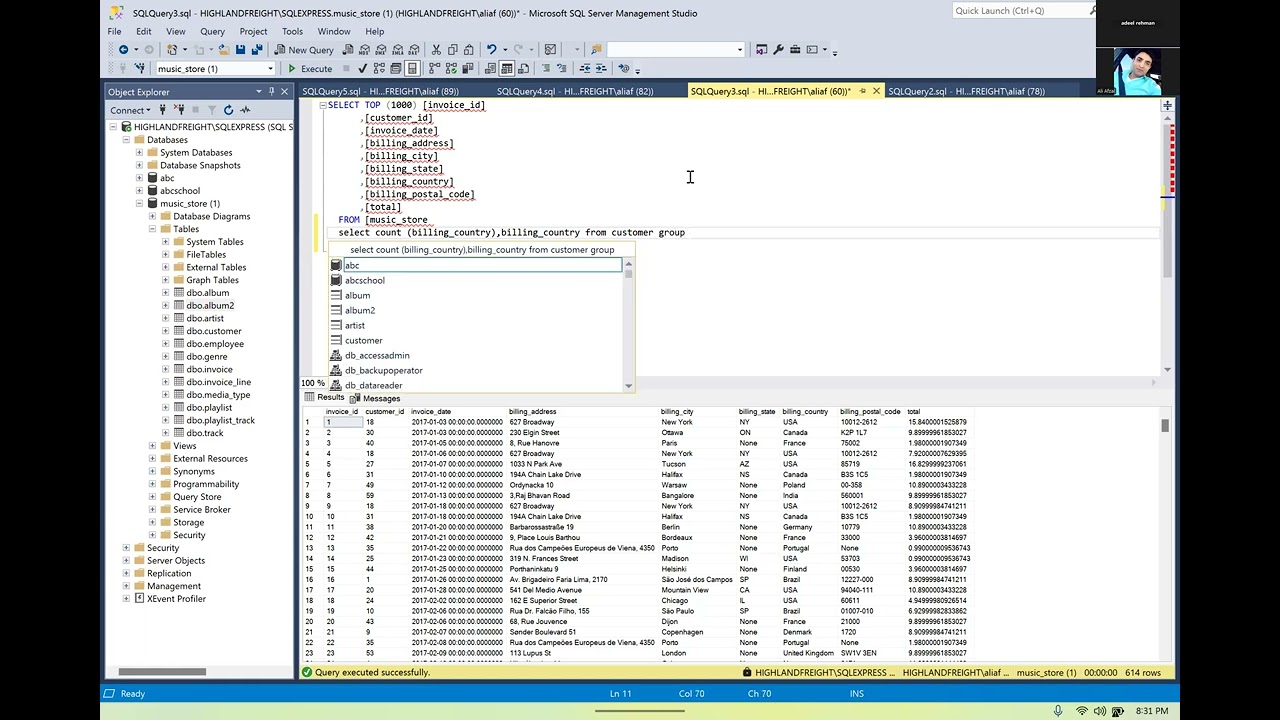Click the Save icon in toolbar
The height and width of the screenshot is (720, 1280).
(240, 49)
